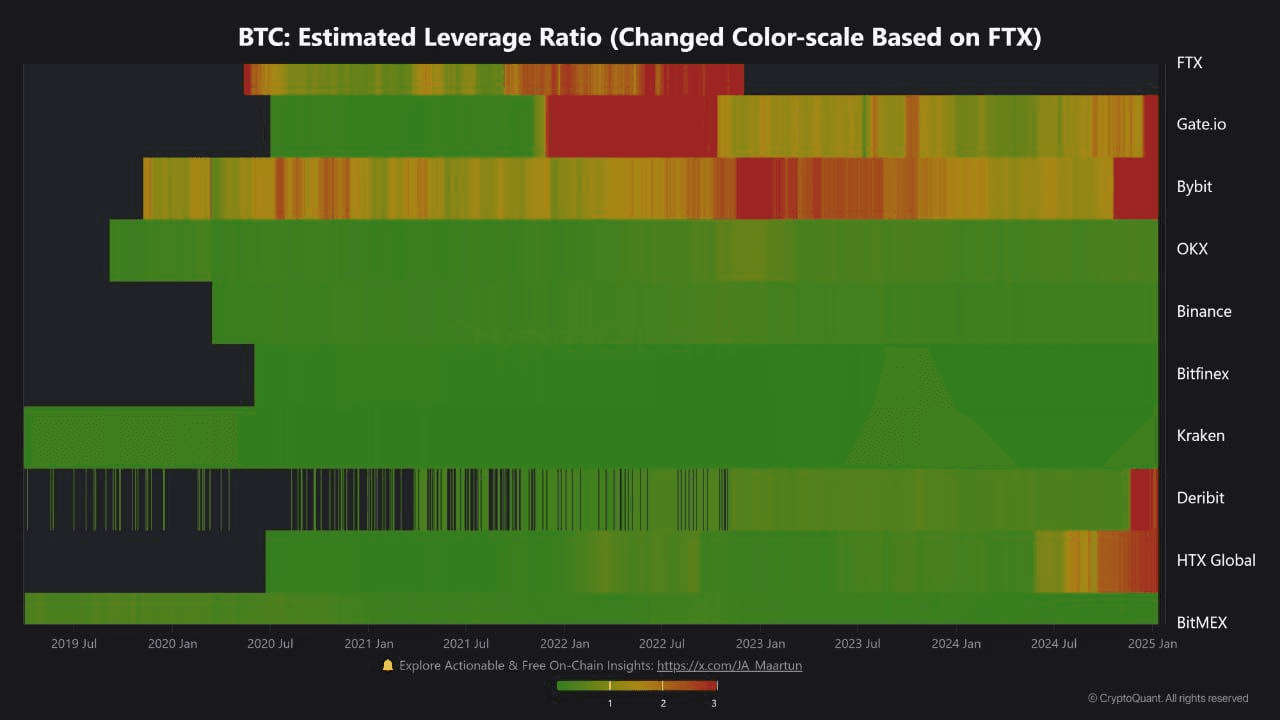Select the OKX exchange label
The width and height of the screenshot is (1280, 720).
[1192, 249]
